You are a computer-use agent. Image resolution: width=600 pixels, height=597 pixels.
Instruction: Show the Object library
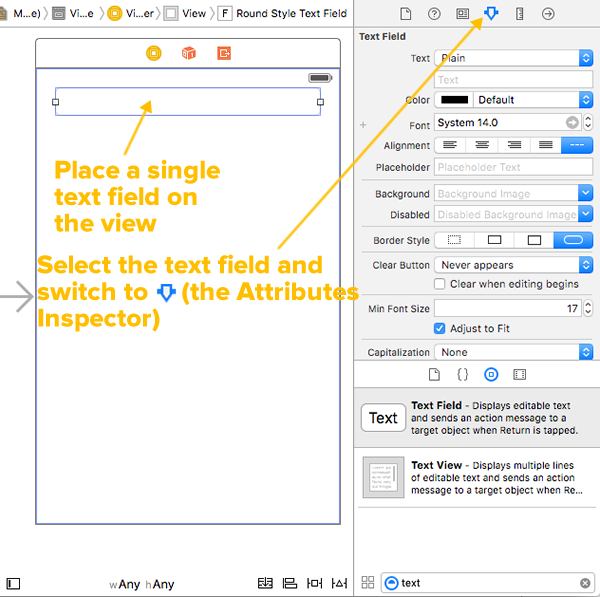[491, 374]
